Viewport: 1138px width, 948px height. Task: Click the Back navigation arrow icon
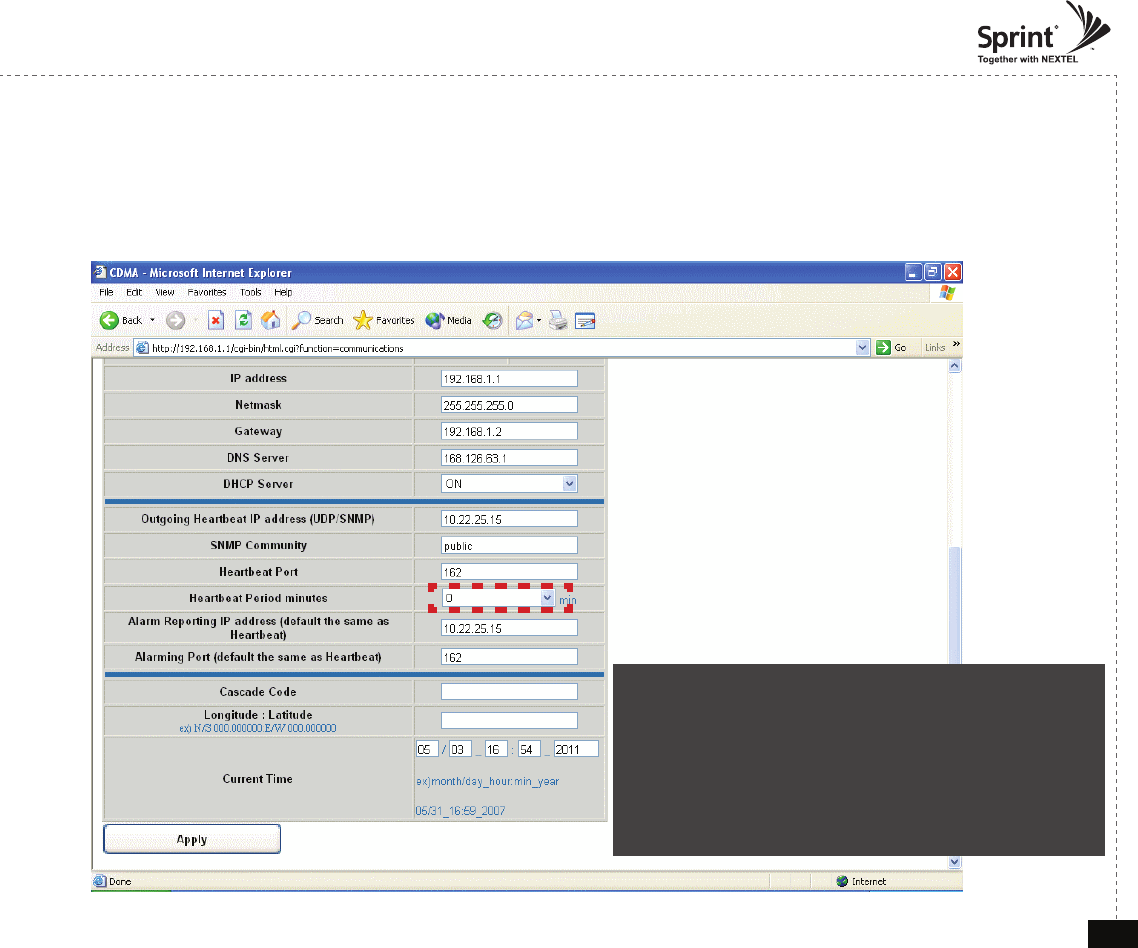pyautogui.click(x=110, y=320)
